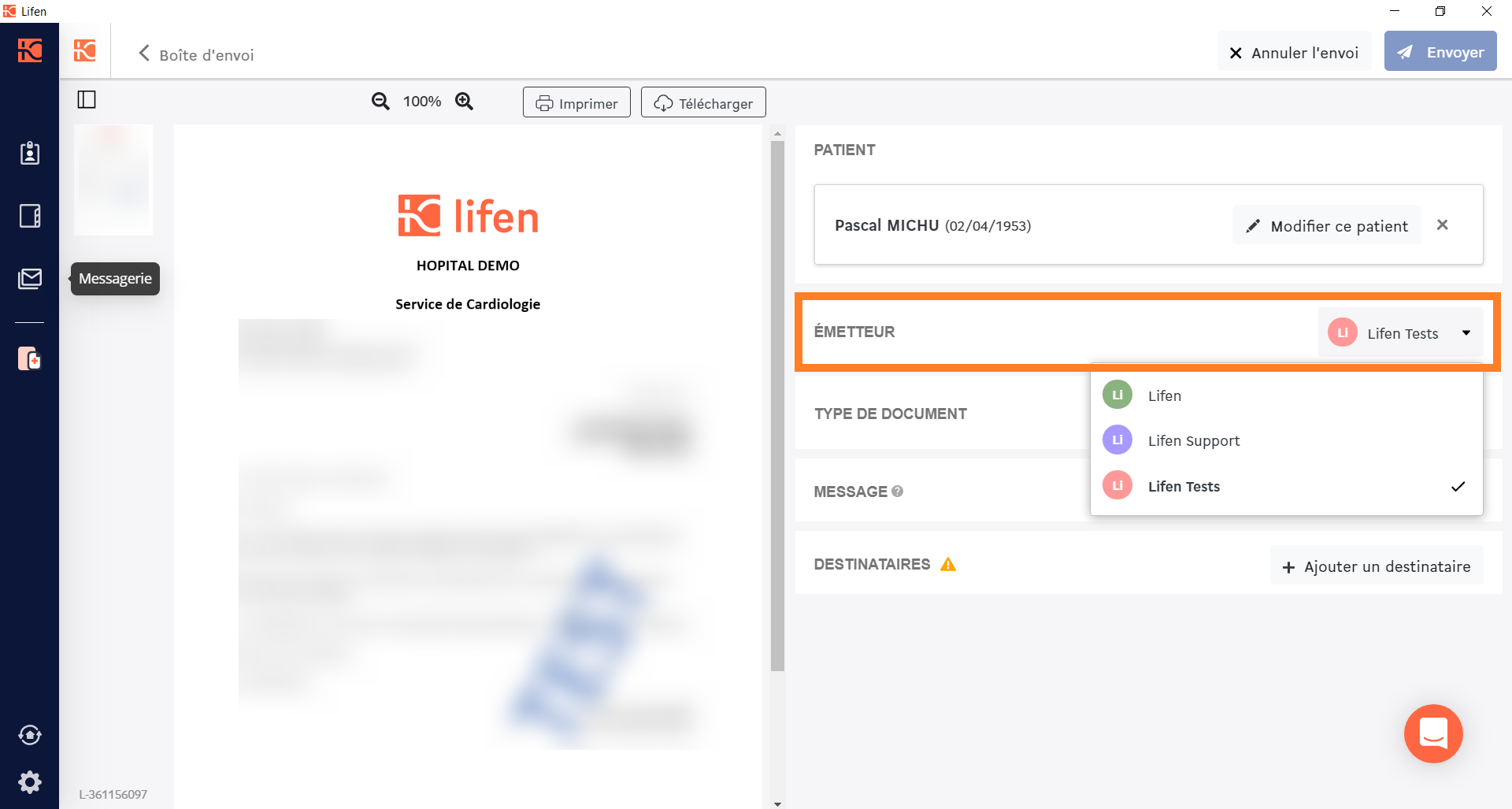Click patient name Pascal MICHU
This screenshot has height=809, width=1512.
point(887,225)
